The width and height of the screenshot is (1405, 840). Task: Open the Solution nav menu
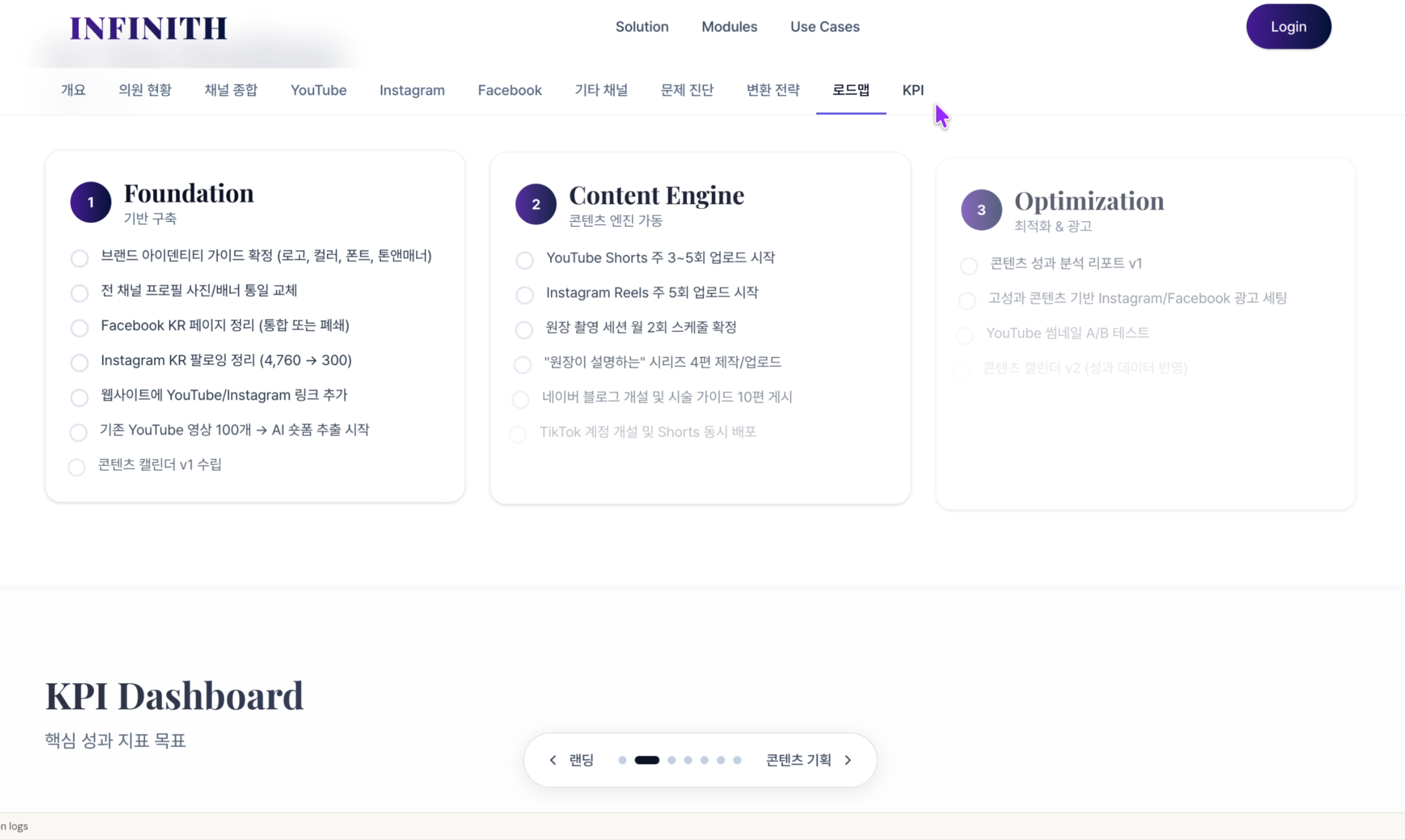(x=642, y=27)
